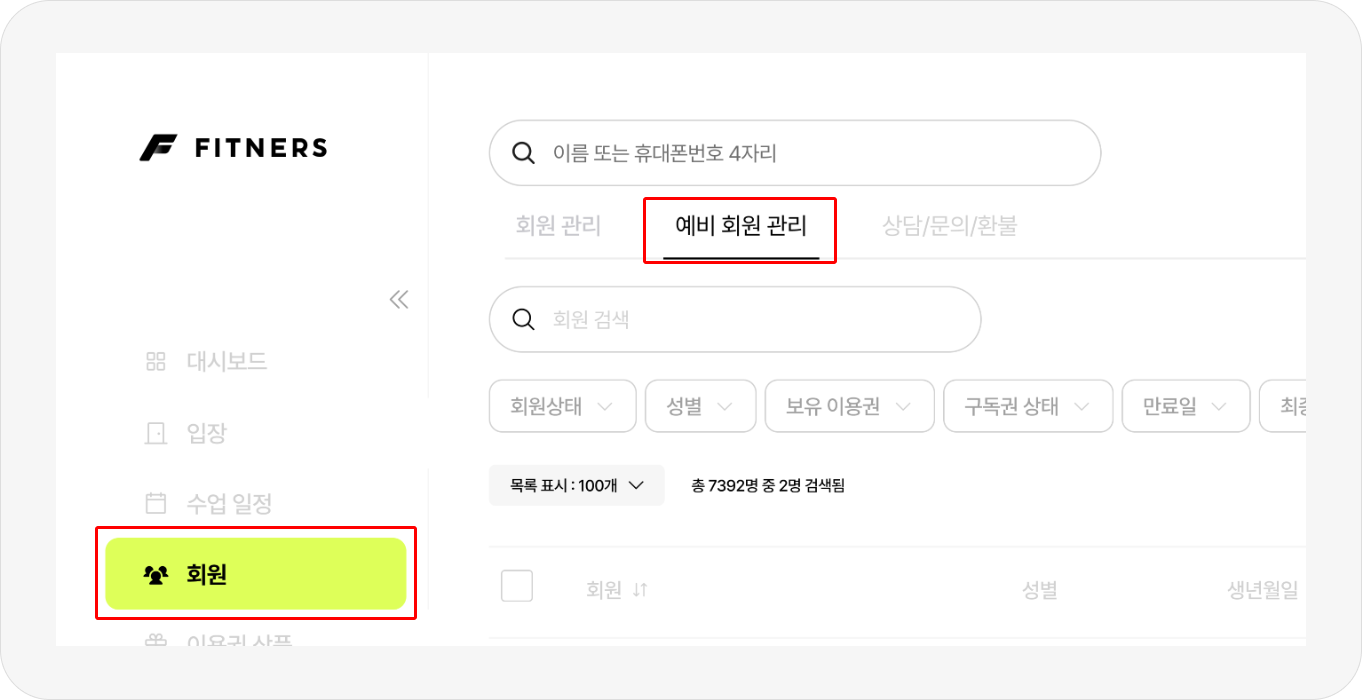
Task: Click the dashboard grid icon
Action: point(155,362)
